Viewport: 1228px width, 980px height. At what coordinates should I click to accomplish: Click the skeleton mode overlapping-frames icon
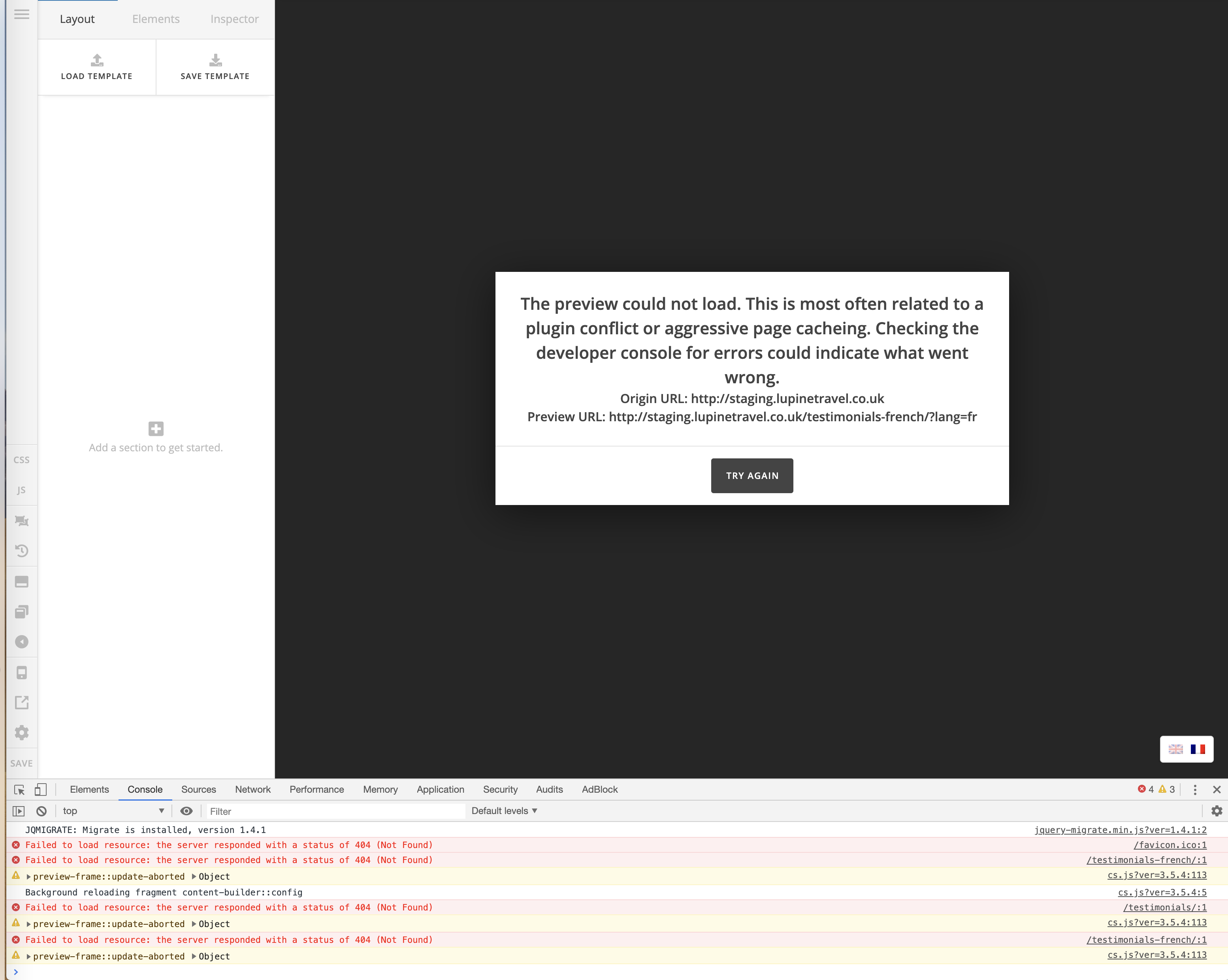coord(22,612)
